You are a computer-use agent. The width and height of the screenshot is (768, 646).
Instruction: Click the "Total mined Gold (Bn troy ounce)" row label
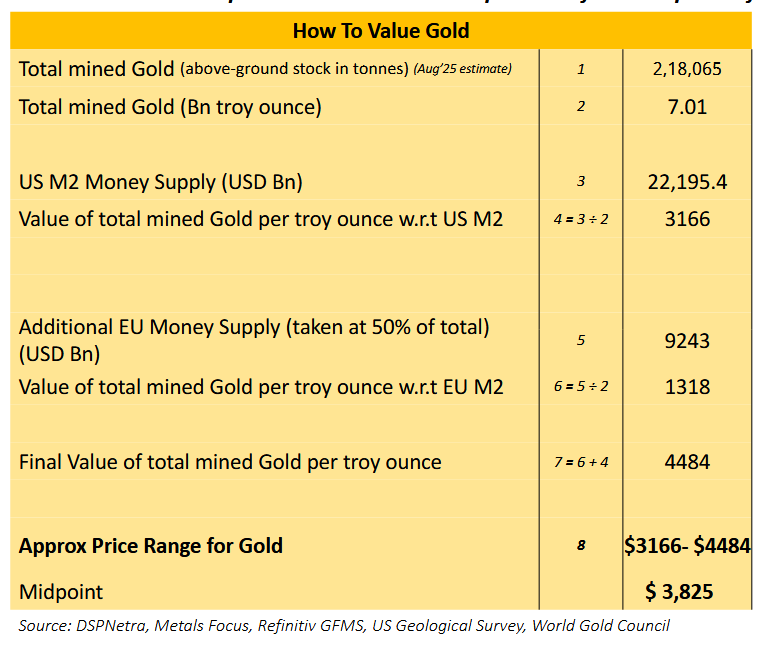tap(170, 107)
